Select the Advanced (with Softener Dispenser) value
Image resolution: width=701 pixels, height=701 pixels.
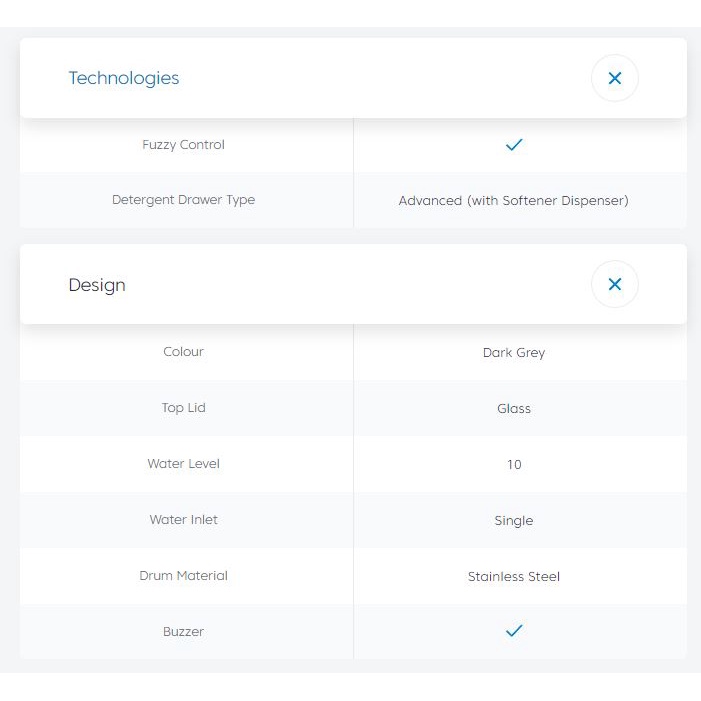513,201
